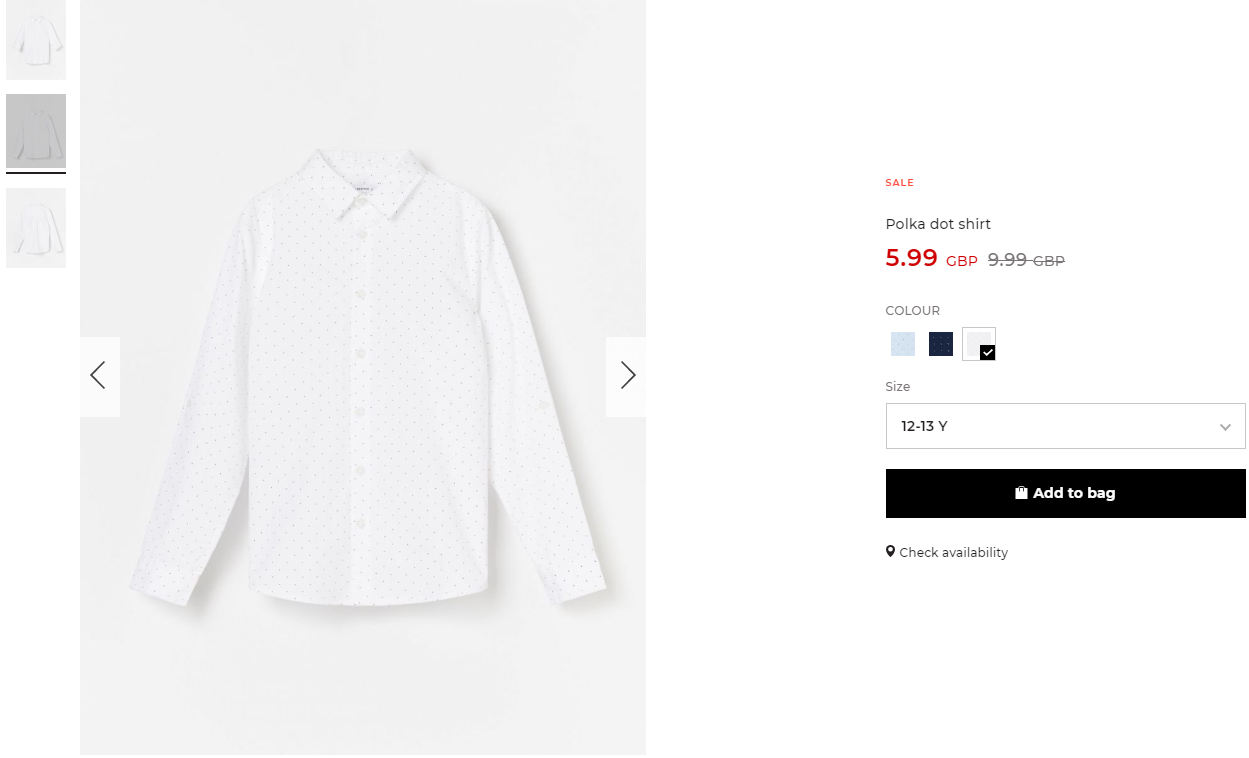Click the location pin icon beside Check availability

click(890, 551)
